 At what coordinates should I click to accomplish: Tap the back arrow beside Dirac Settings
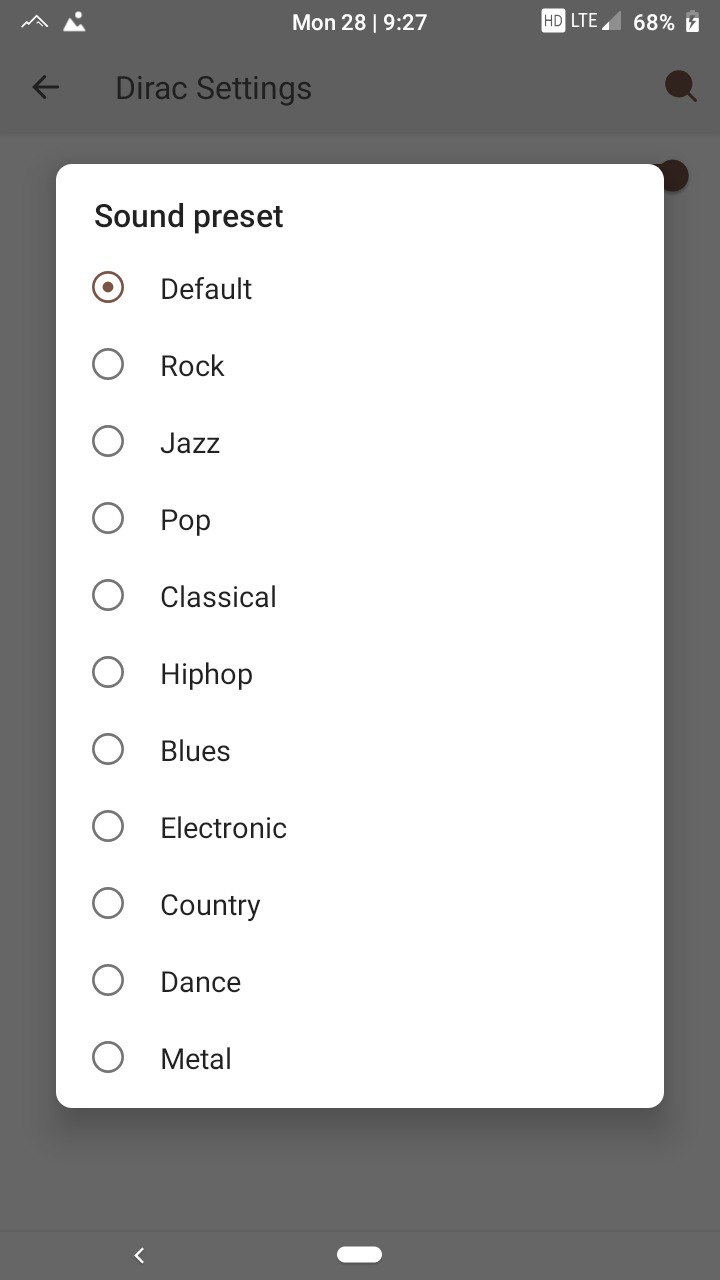(x=46, y=88)
